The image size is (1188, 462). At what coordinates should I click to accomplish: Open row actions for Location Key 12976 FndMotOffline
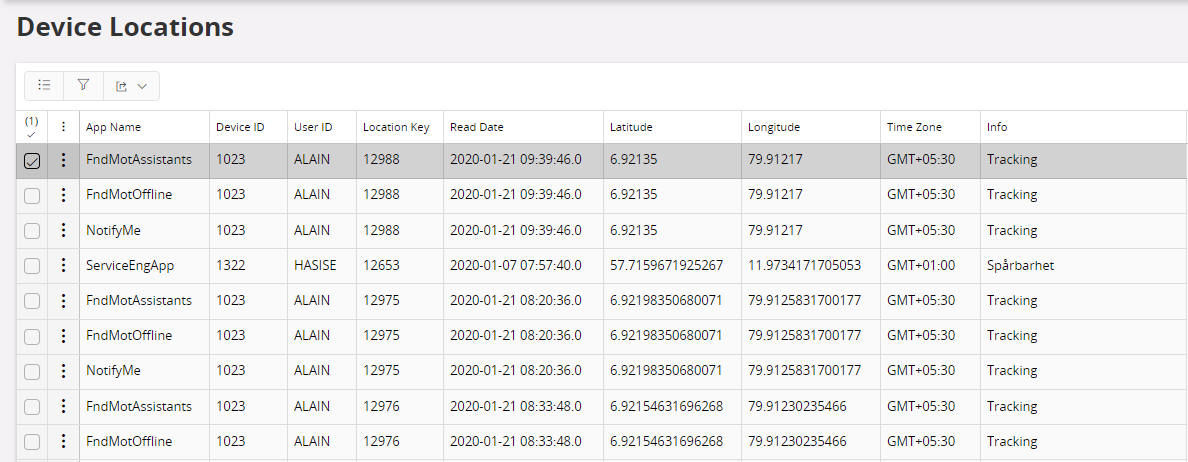tap(64, 441)
